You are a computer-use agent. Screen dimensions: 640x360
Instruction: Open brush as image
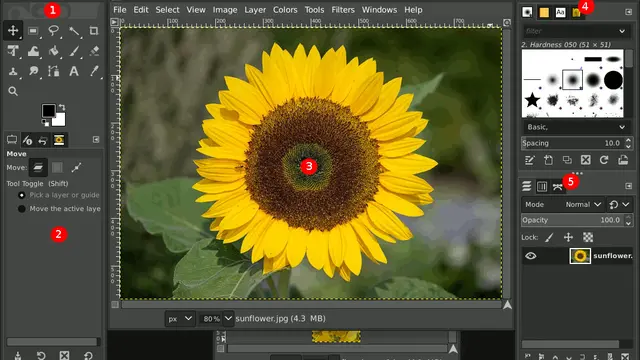[x=623, y=160]
